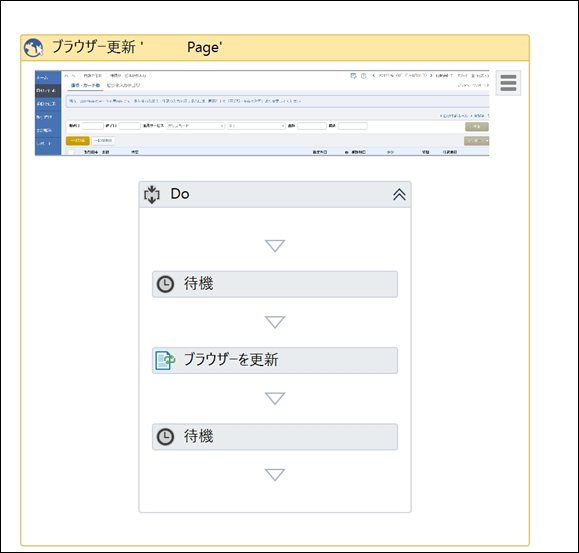The height and width of the screenshot is (553, 579).
Task: Select the 待機 activity above ブラウザーを更新
Action: pos(275,284)
